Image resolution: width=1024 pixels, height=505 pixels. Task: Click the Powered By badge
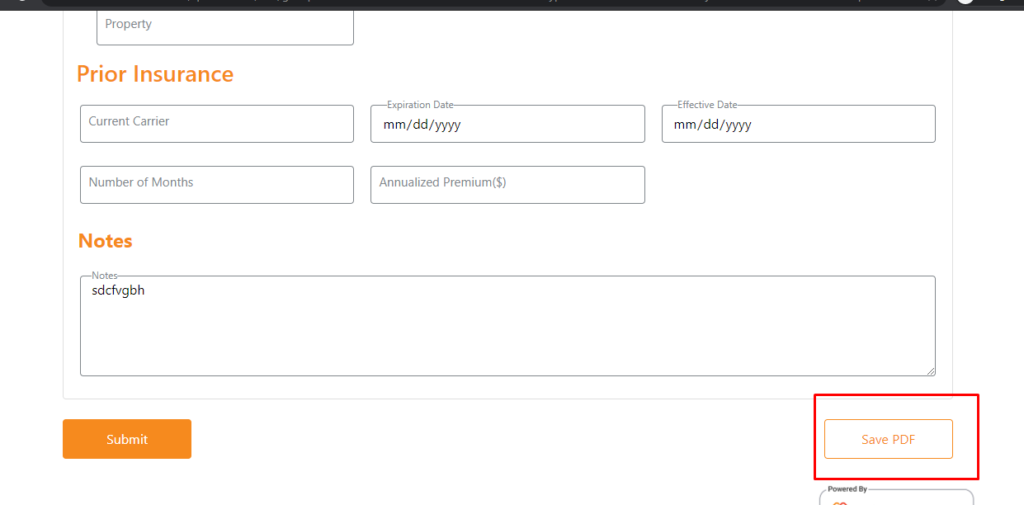tap(896, 496)
